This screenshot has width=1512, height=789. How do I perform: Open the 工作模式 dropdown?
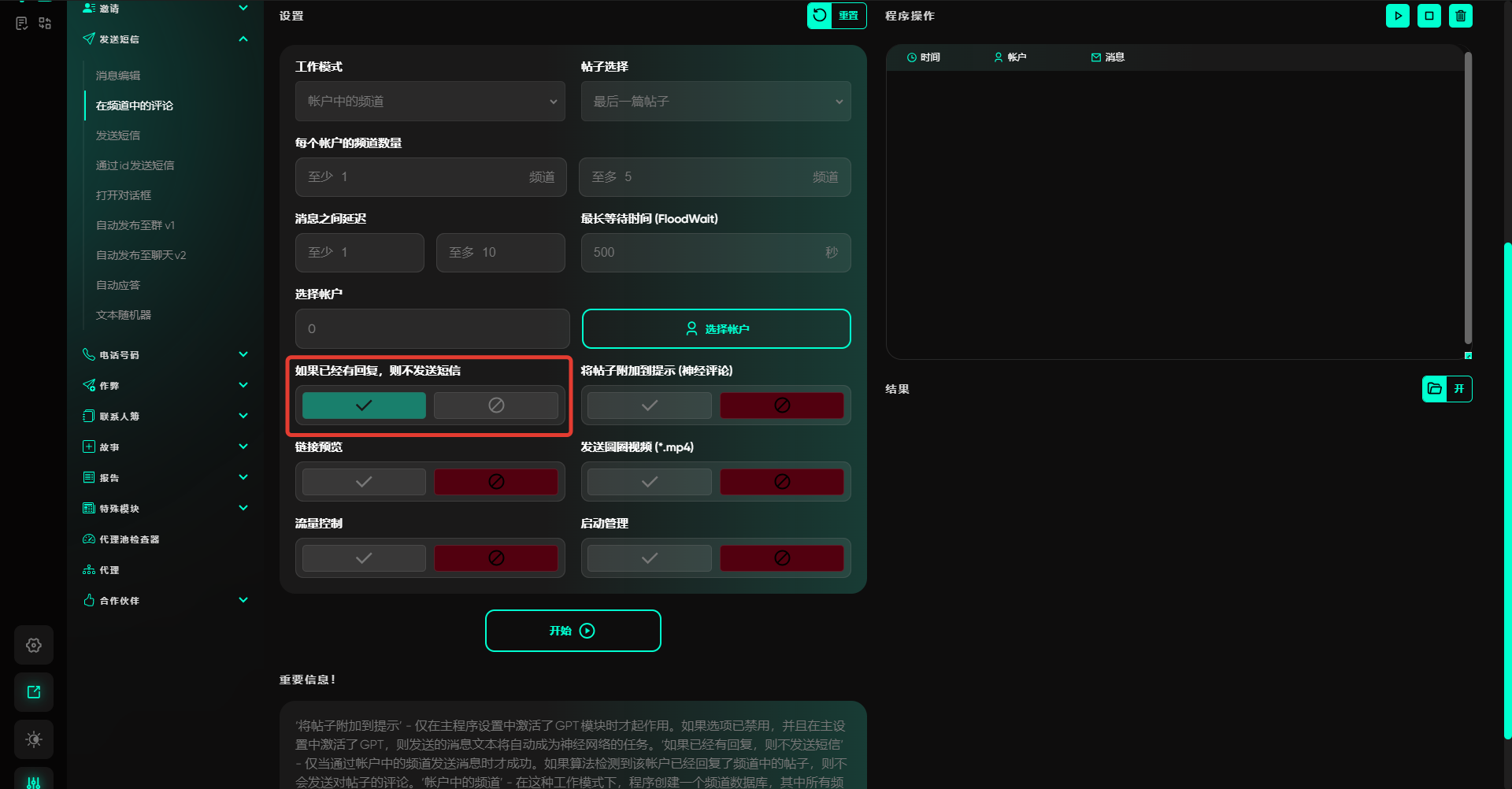pyautogui.click(x=430, y=102)
